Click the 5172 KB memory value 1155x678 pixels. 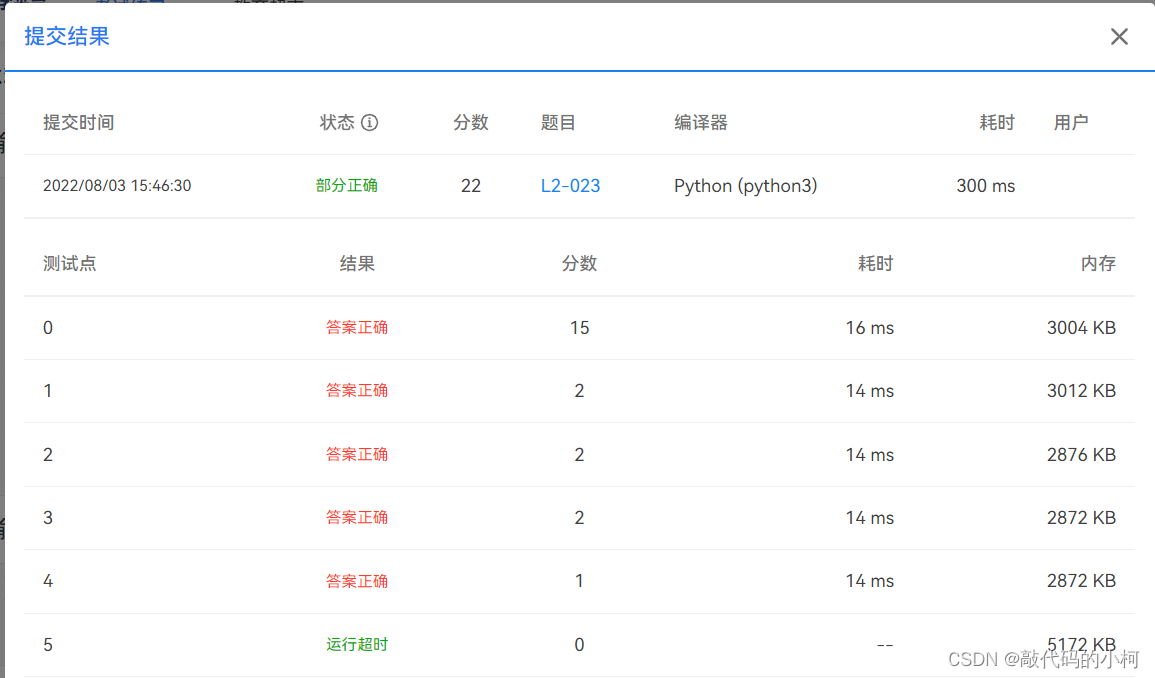tap(1081, 644)
